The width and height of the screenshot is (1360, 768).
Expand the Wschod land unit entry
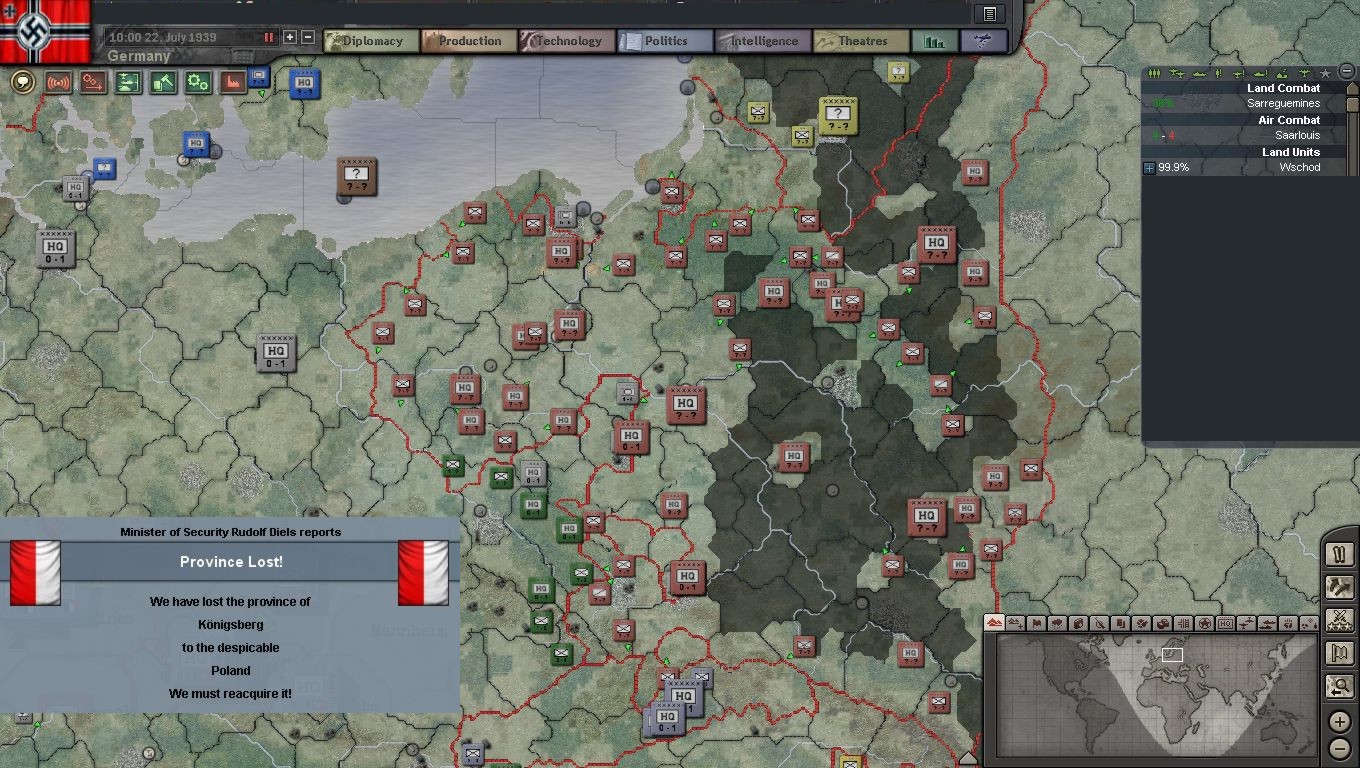(x=1149, y=168)
